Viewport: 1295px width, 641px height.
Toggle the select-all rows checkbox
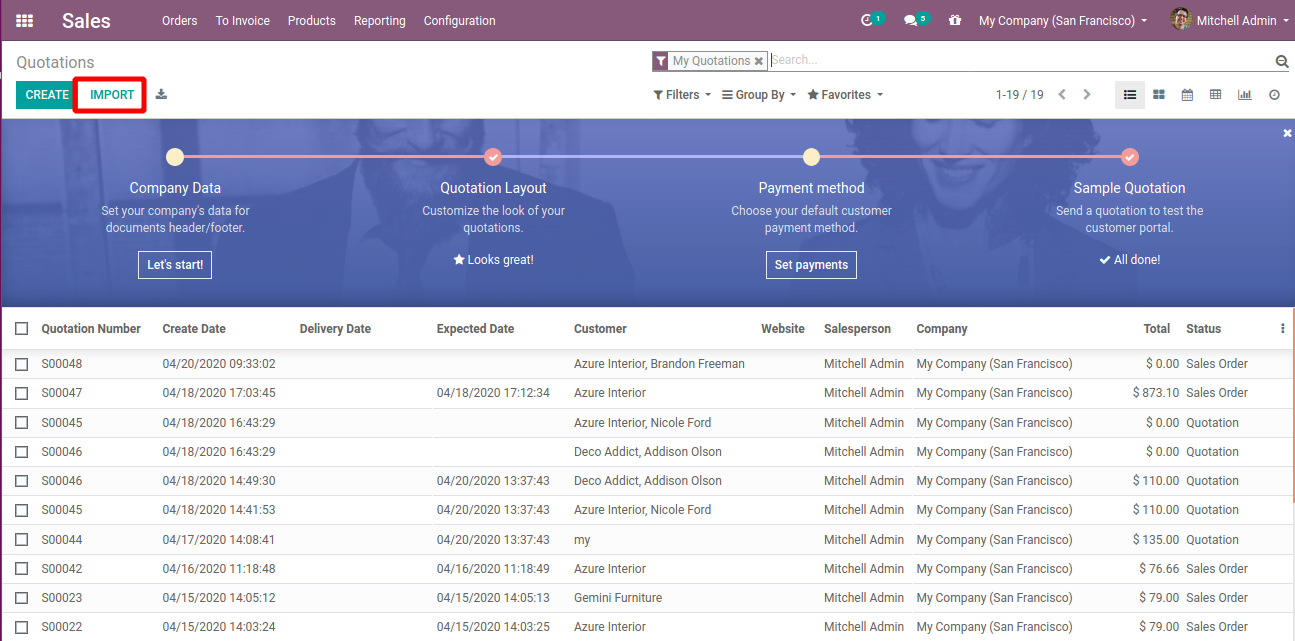22,328
